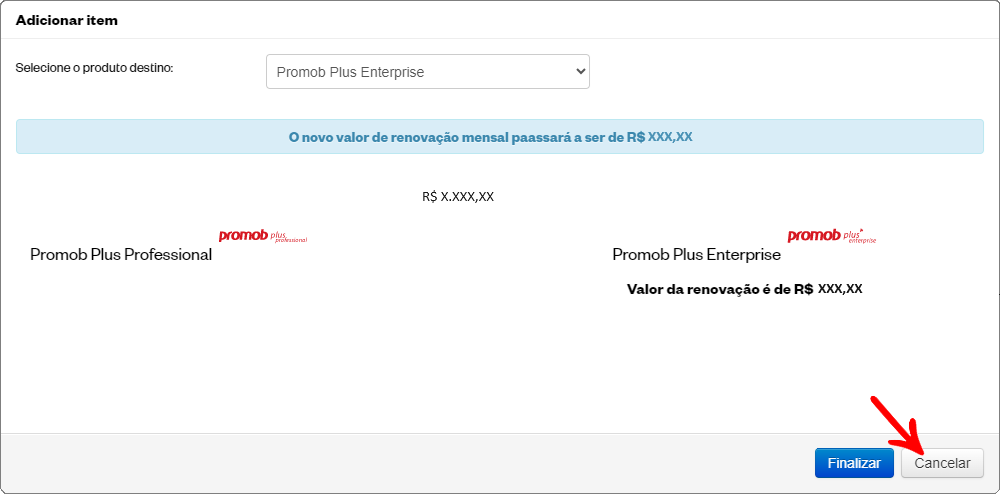
Task: Click the Cancelar button
Action: [942, 463]
